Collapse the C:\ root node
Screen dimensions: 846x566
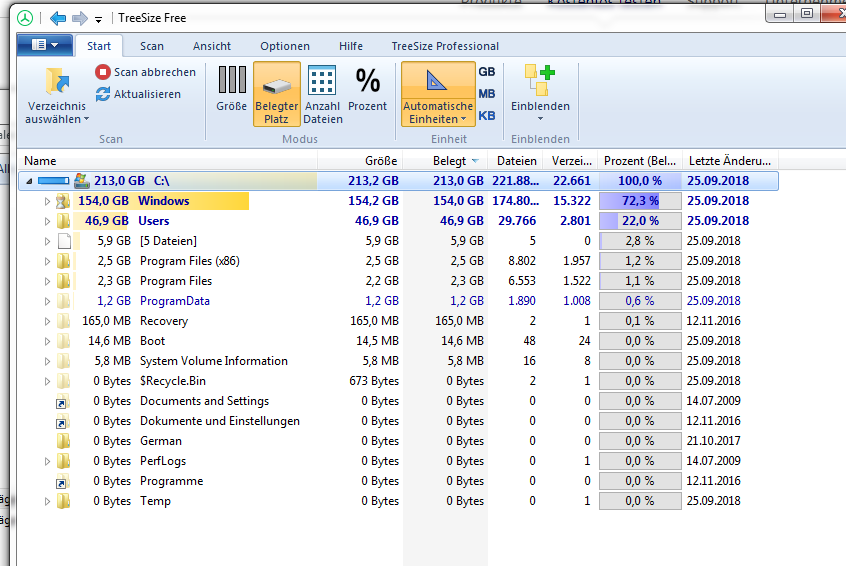click(x=29, y=181)
